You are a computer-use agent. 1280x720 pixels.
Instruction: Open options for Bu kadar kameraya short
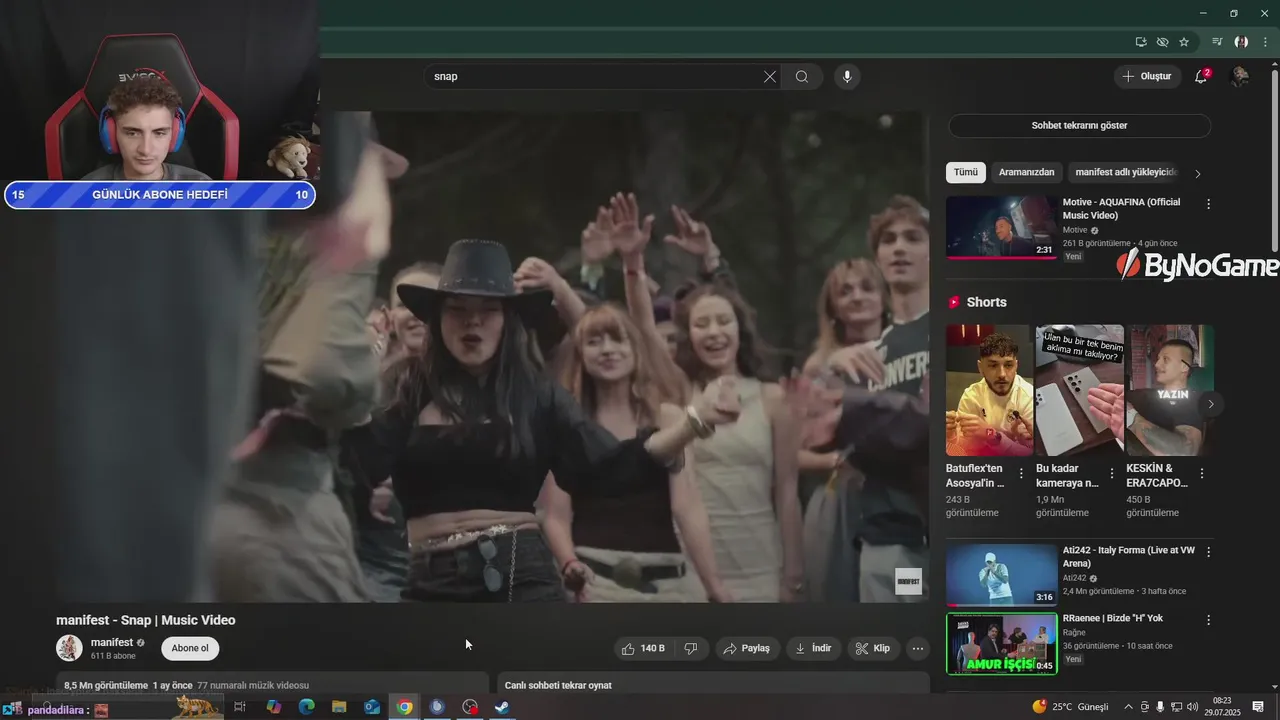coord(1112,474)
